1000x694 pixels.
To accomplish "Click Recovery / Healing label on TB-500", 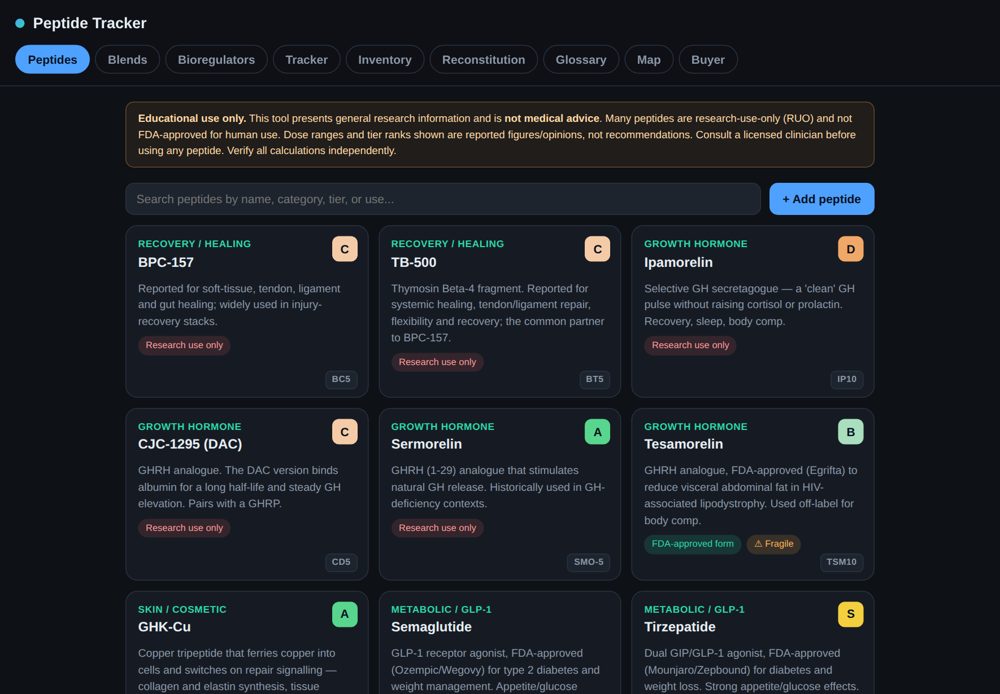I will [448, 244].
